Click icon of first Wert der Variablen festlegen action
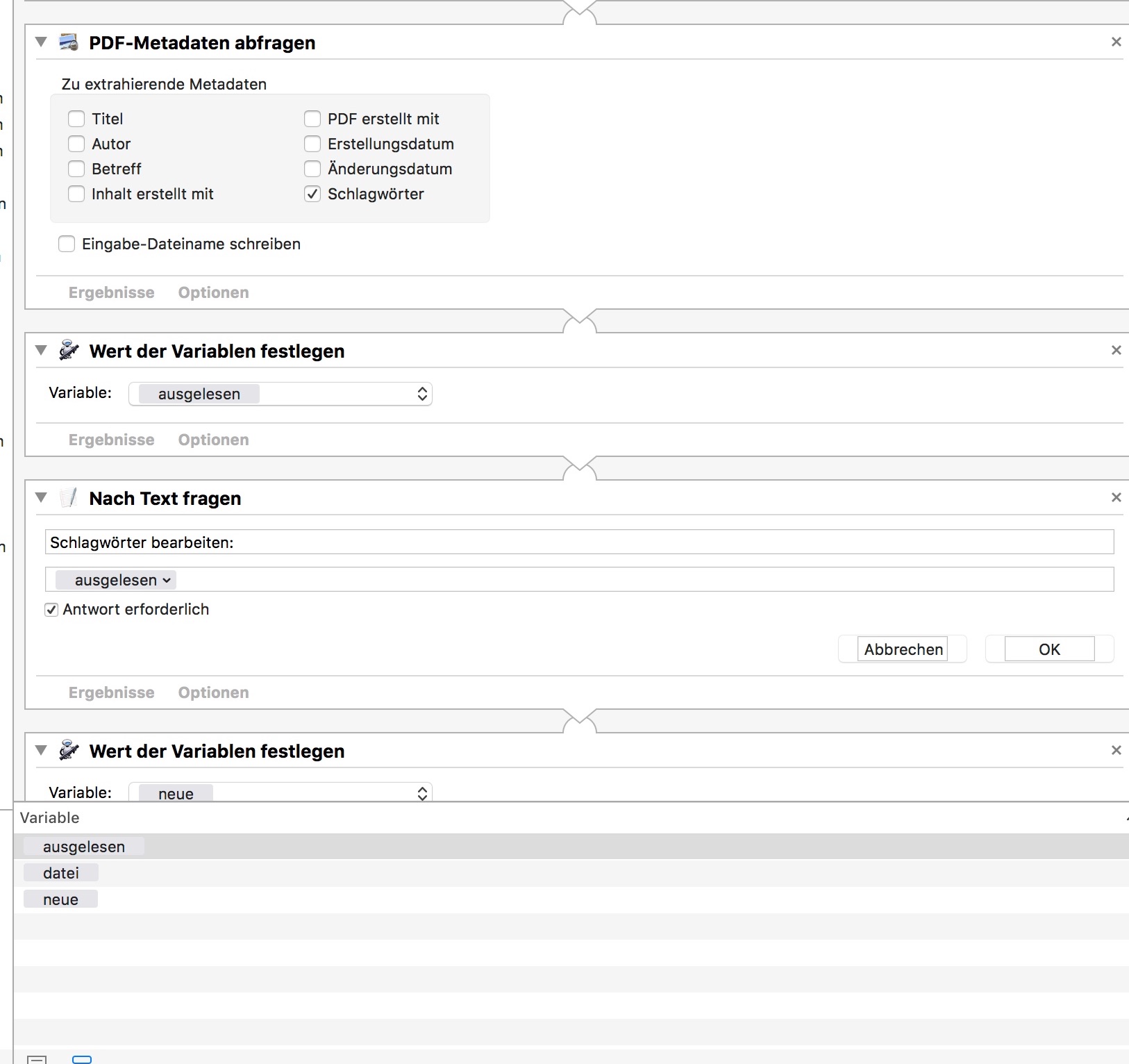This screenshot has height=1064, width=1129. pos(69,351)
